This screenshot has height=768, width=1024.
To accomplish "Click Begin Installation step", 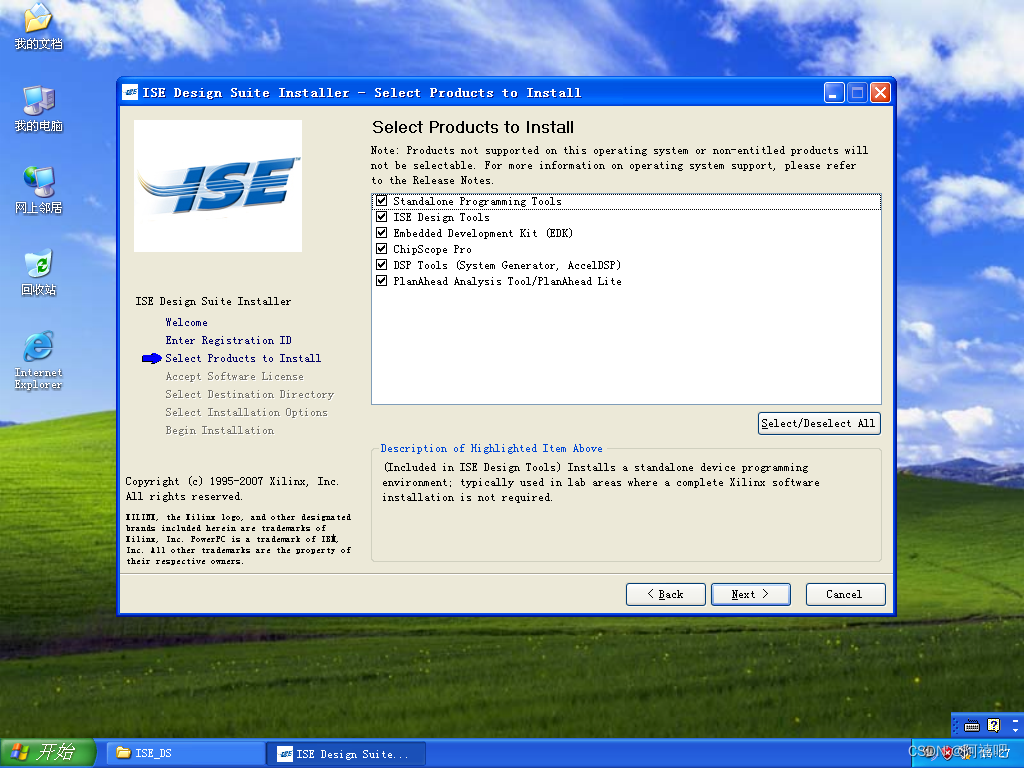I will pos(219,430).
